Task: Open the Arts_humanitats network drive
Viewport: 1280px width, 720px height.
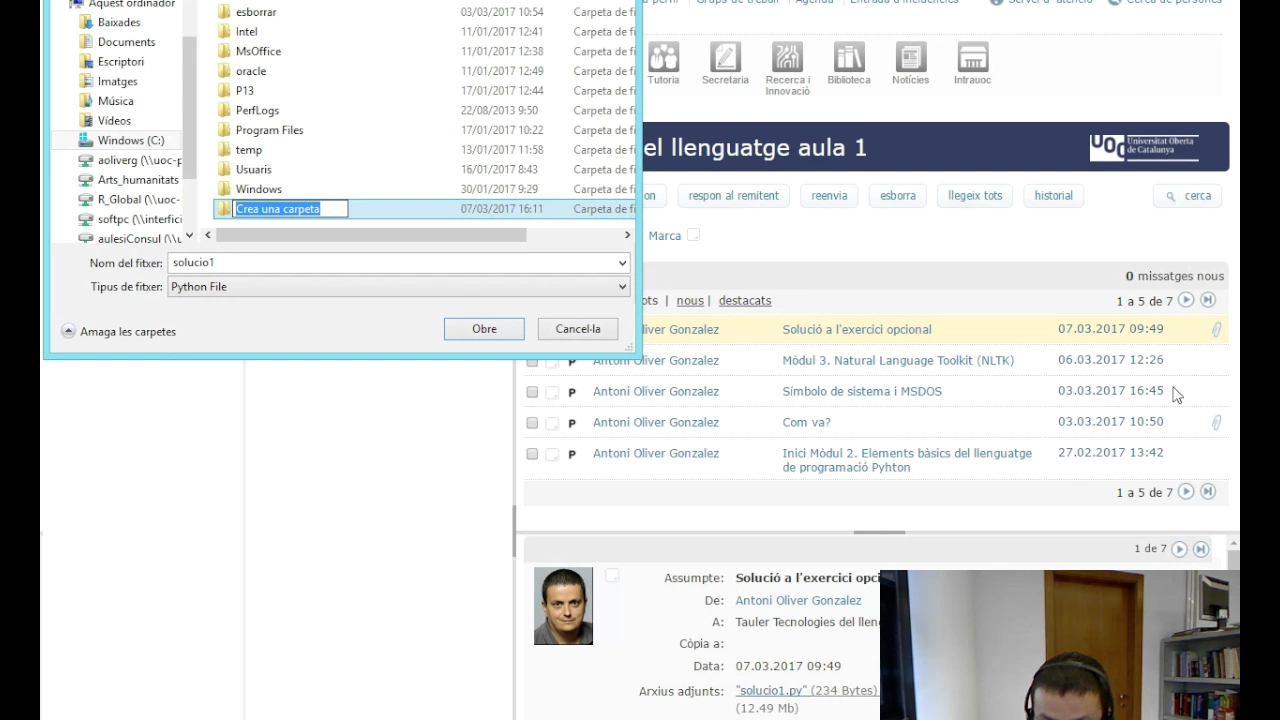Action: click(130, 180)
